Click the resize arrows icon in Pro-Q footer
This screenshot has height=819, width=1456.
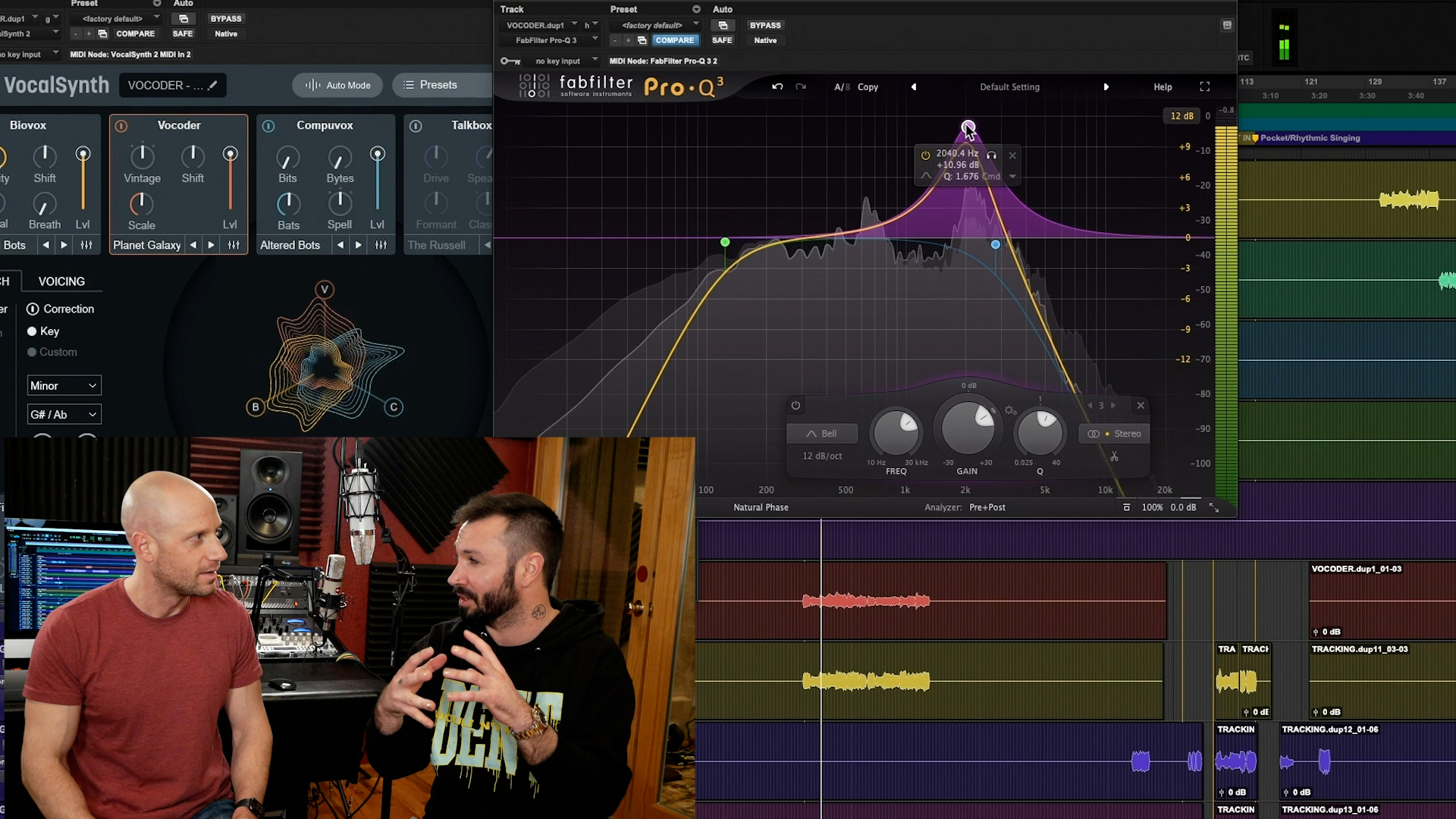[x=1213, y=507]
